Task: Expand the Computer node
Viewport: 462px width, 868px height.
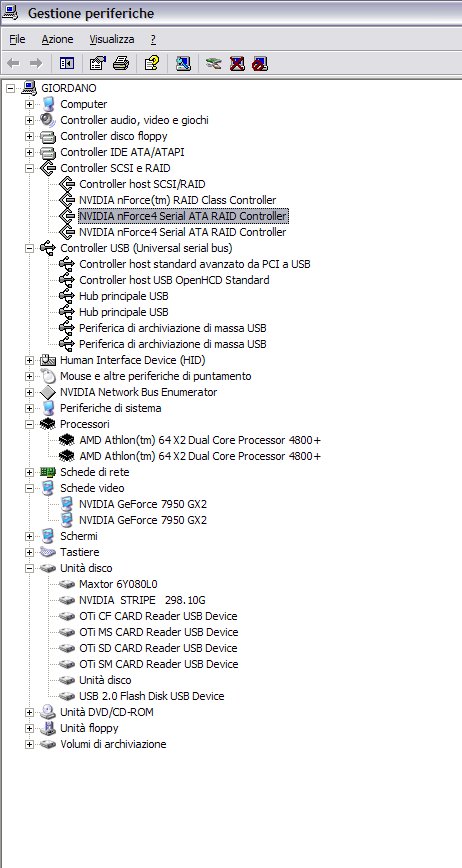Action: [x=29, y=104]
